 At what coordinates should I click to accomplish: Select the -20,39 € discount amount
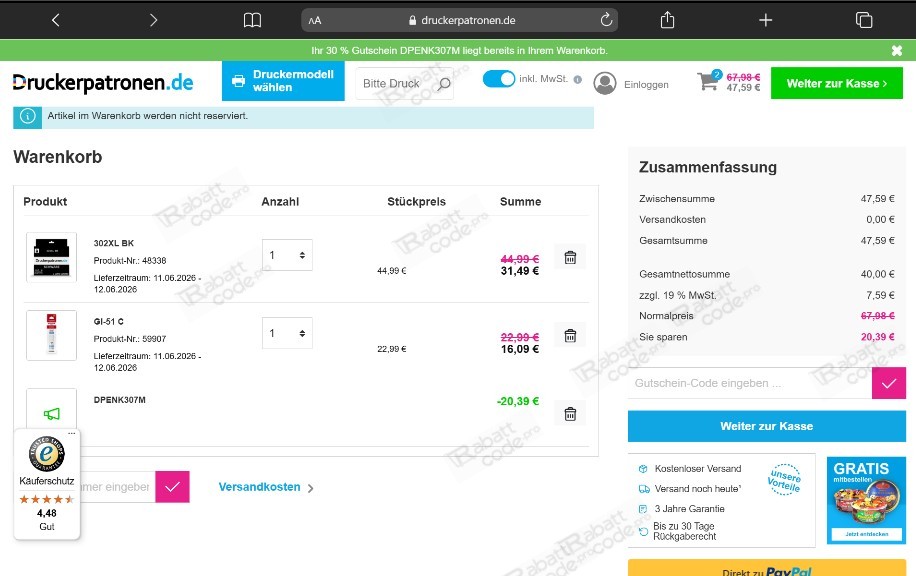pyautogui.click(x=518, y=401)
